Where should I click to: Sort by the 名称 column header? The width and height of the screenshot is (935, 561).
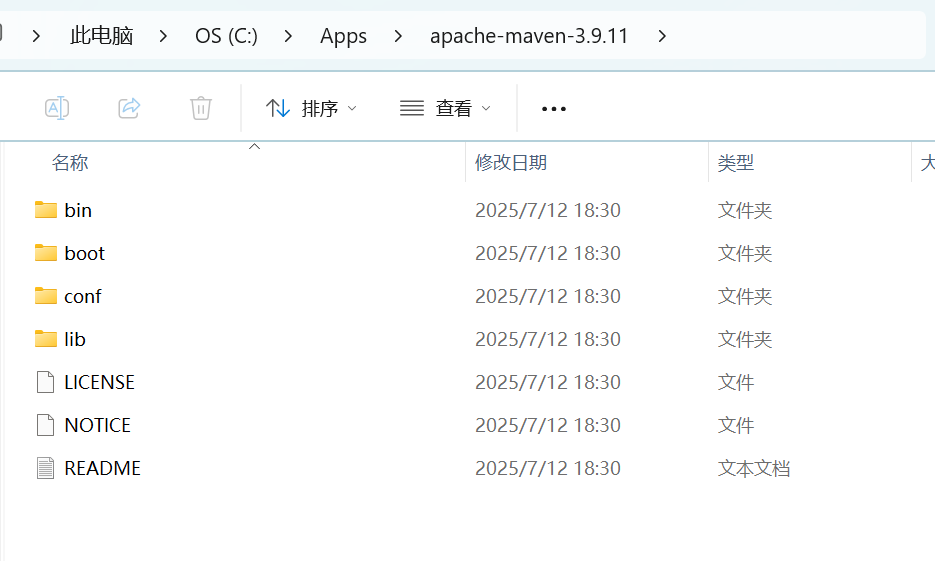click(70, 163)
